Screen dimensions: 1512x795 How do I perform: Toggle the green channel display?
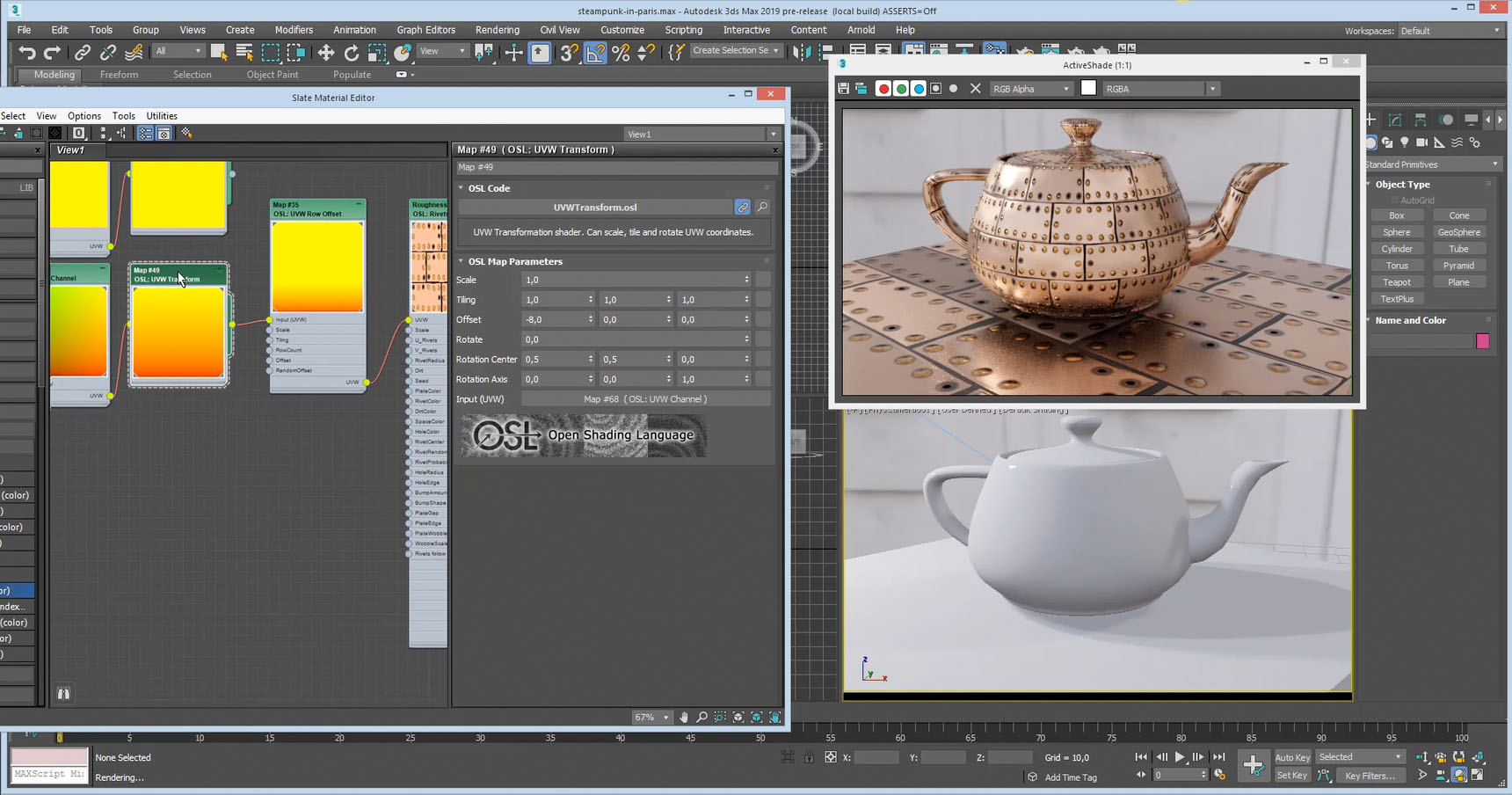901,89
